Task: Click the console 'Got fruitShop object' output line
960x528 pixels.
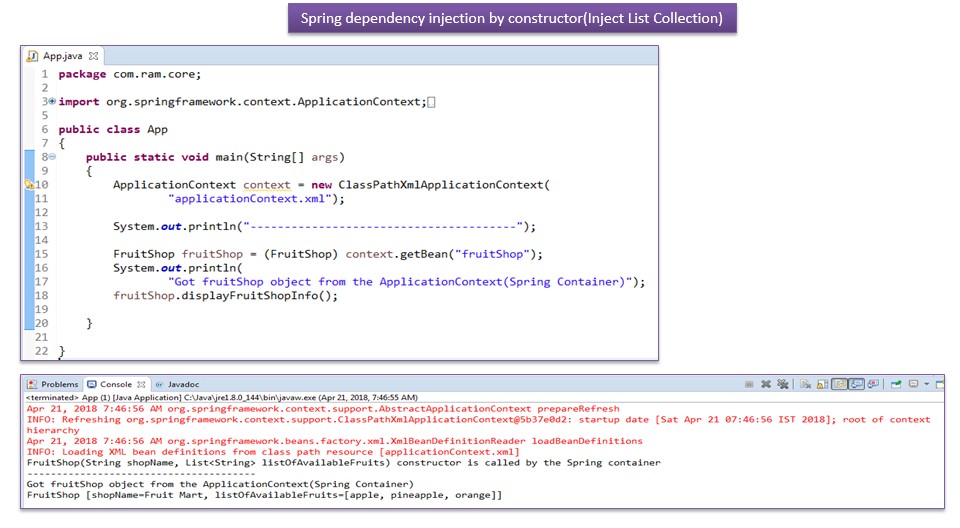Action: click(x=220, y=484)
